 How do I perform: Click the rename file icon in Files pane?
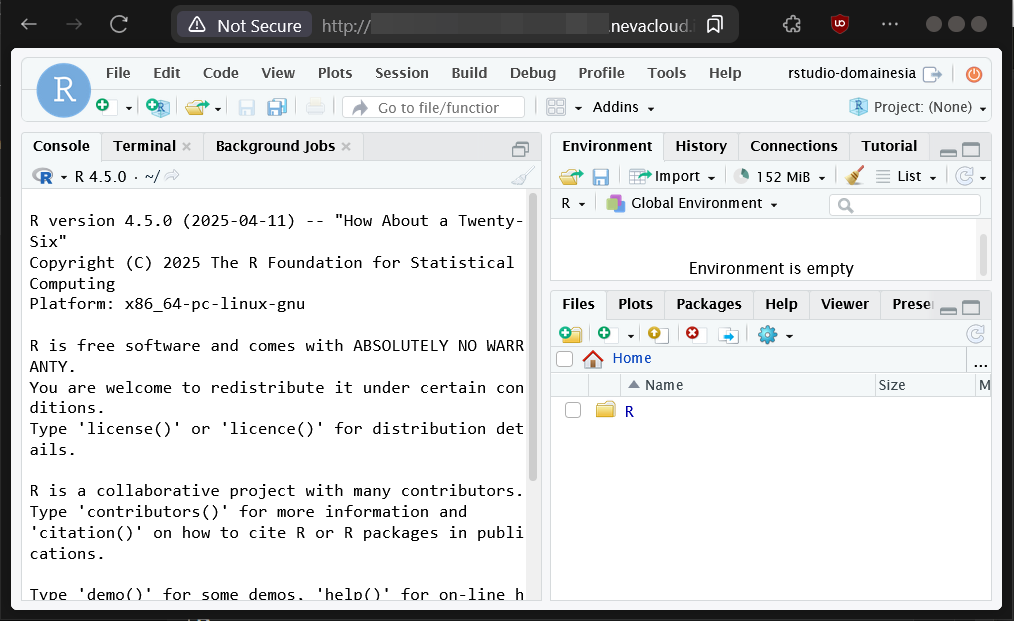coord(728,335)
